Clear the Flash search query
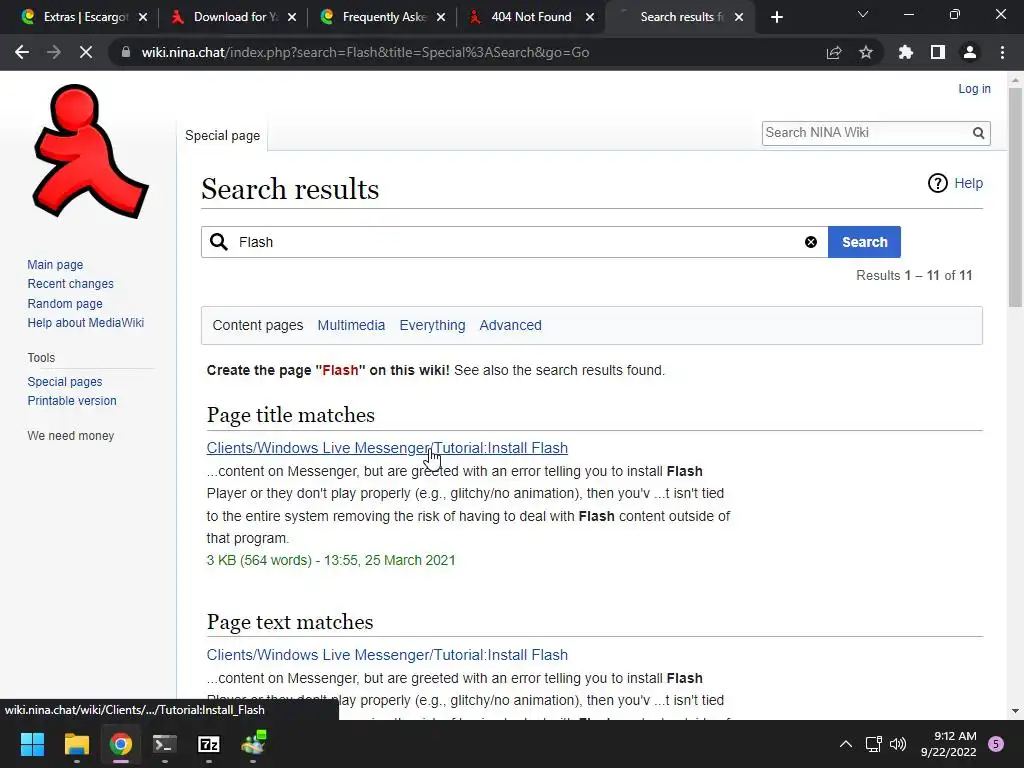This screenshot has height=768, width=1024. pos(810,242)
